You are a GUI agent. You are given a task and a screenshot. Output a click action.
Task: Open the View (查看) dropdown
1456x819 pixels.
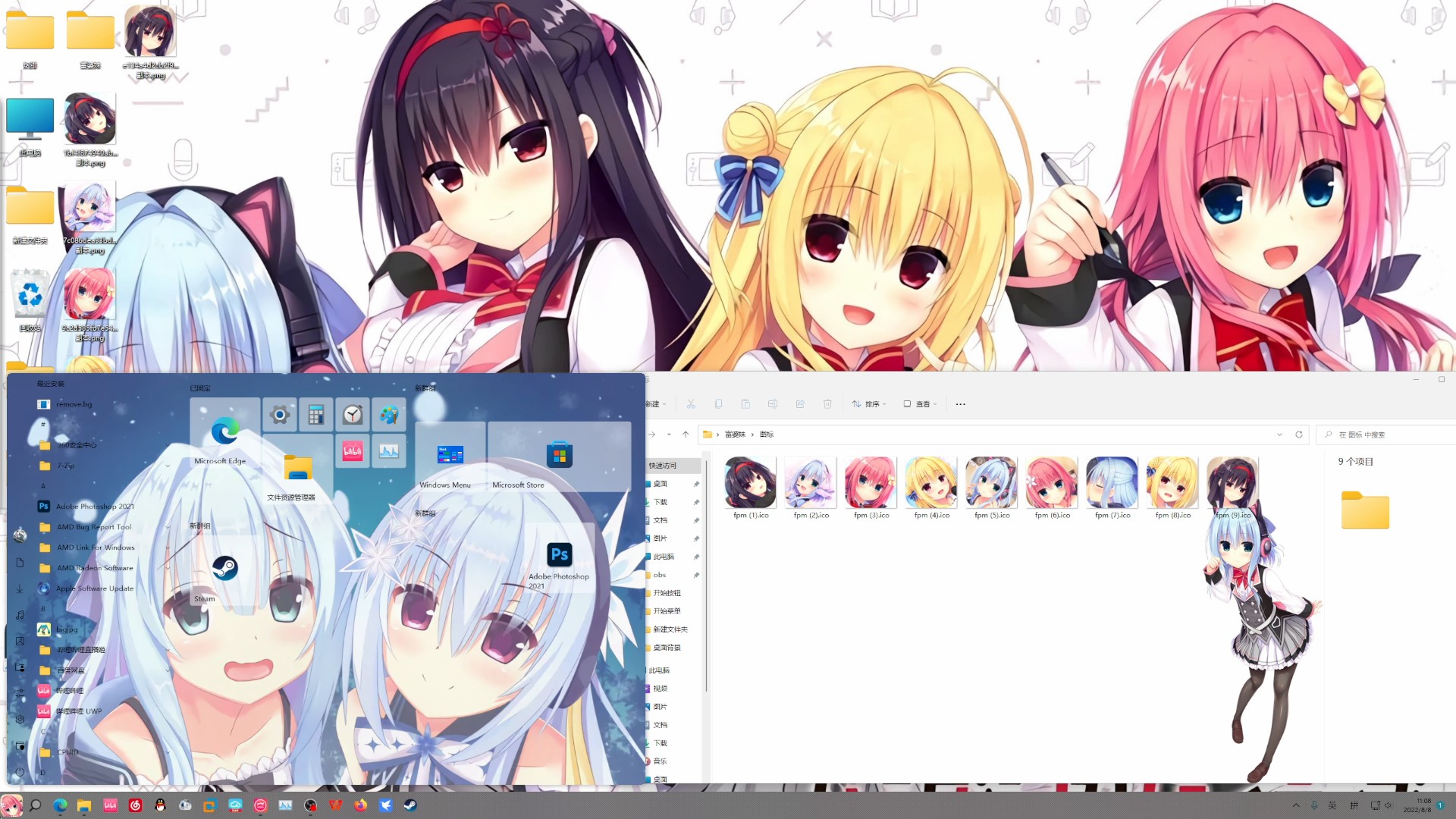coord(921,404)
